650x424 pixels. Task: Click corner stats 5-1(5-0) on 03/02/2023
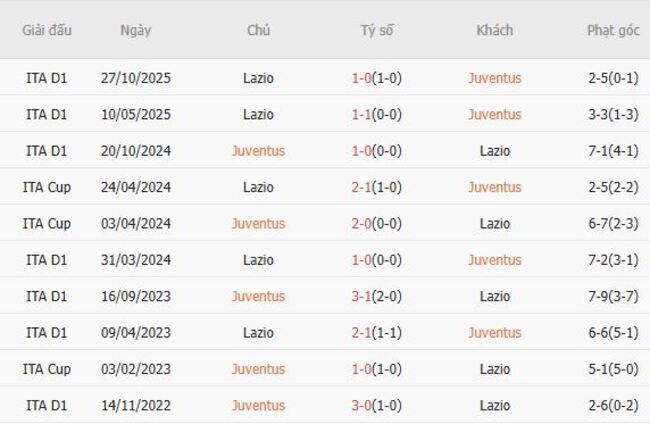click(x=613, y=369)
